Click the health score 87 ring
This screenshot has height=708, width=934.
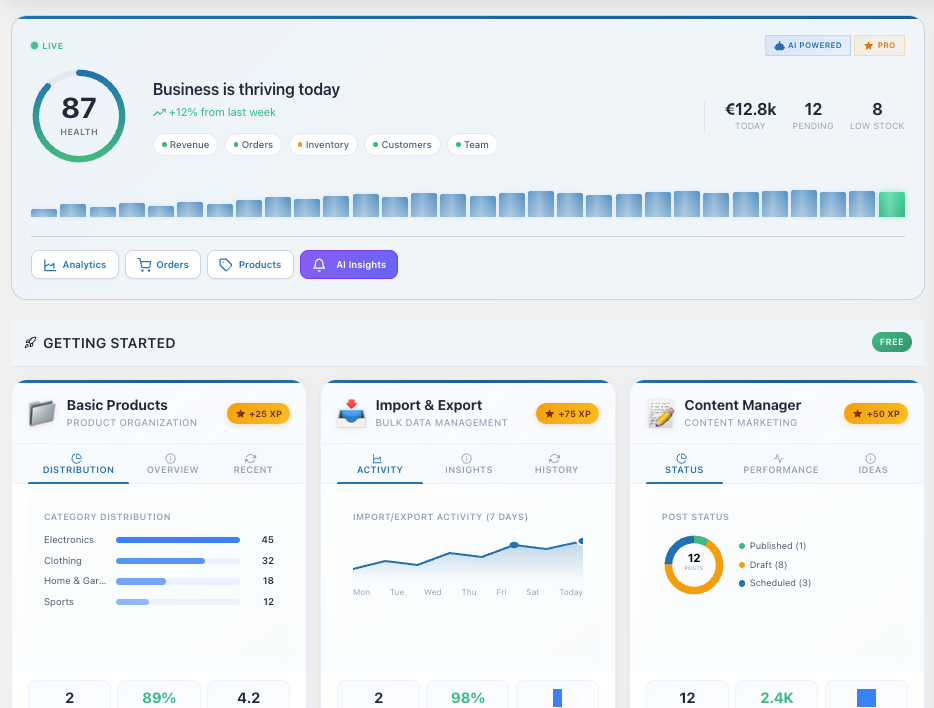point(79,116)
